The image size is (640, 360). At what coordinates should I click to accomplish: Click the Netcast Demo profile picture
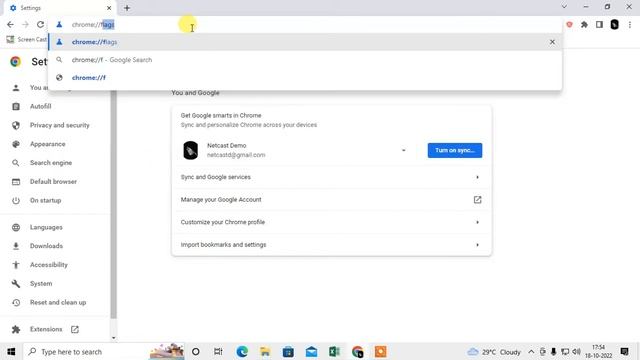pyautogui.click(x=190, y=150)
